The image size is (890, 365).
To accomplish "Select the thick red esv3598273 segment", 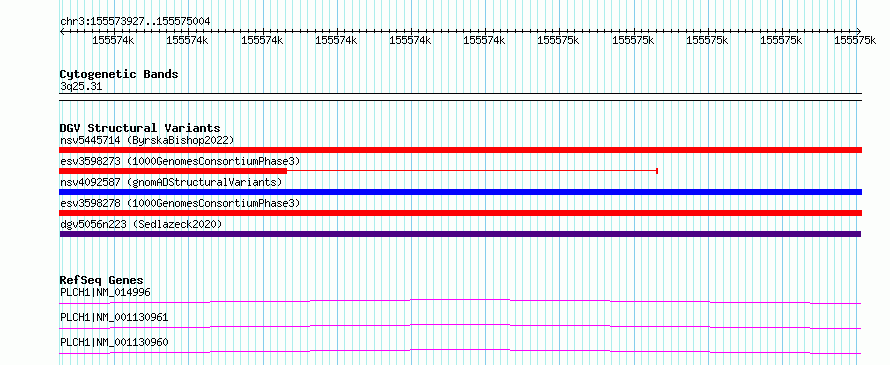I will tap(173, 171).
